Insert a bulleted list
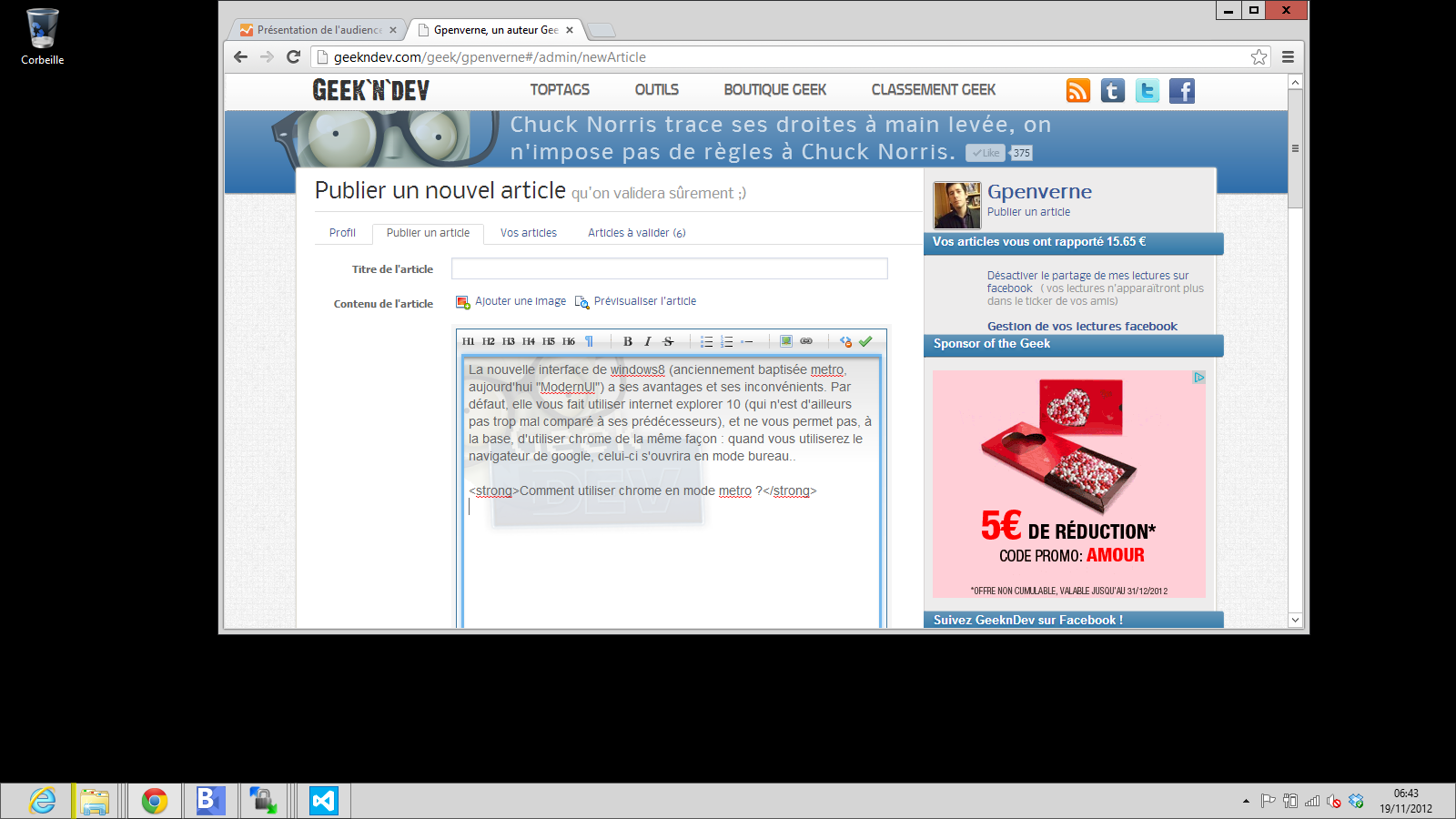Screen dimensions: 1456x819 (x=706, y=341)
